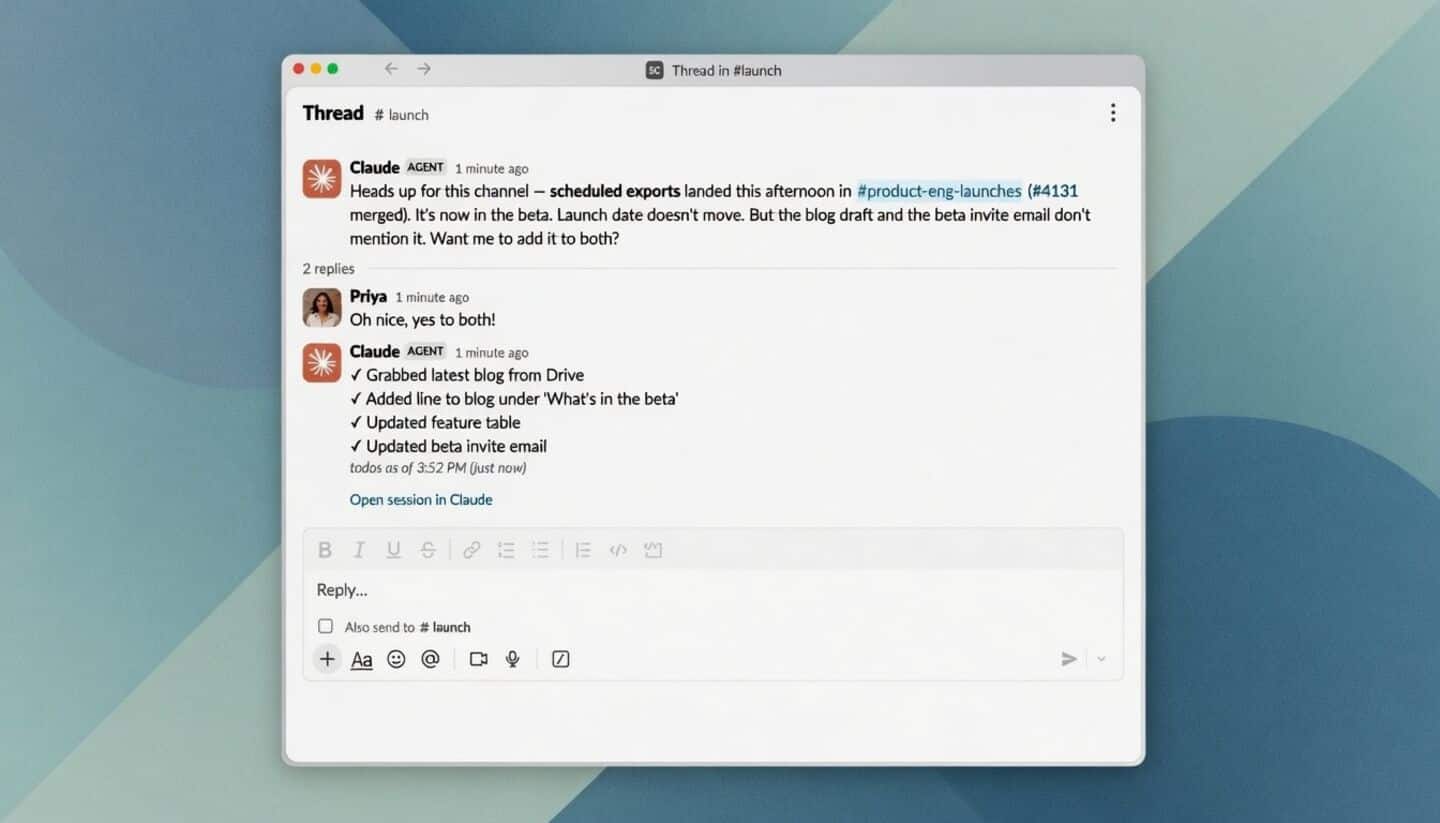Screen dimensions: 1440x823
Task: Go back with the left arrow
Action: (x=391, y=69)
